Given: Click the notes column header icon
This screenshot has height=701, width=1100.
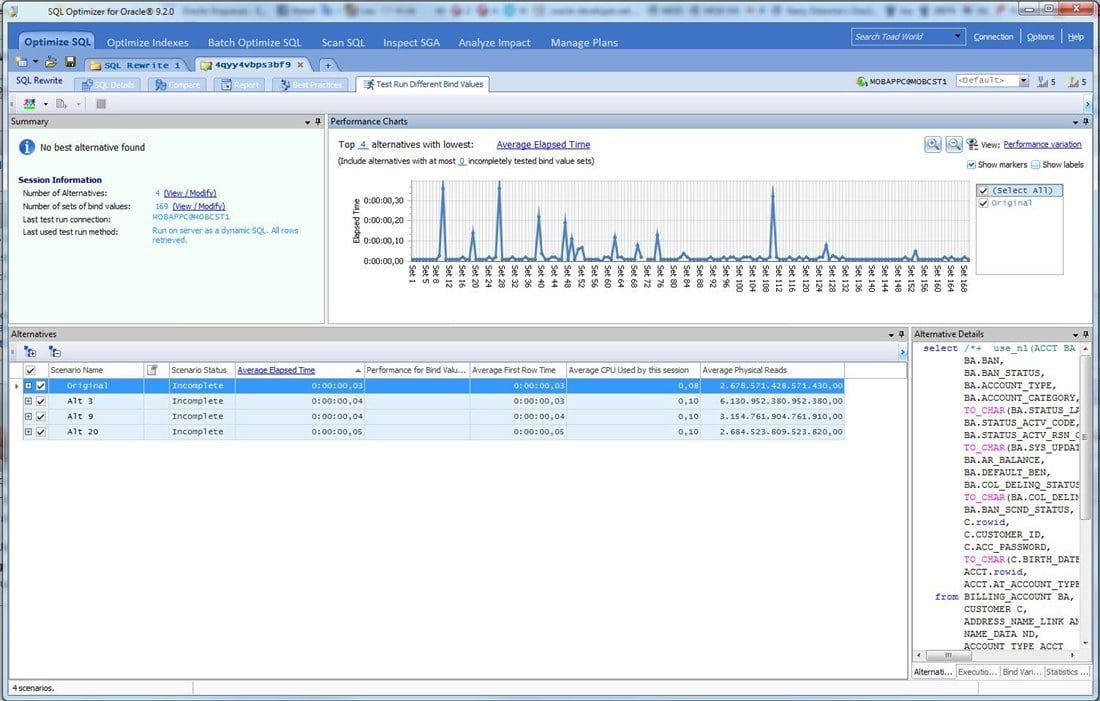Looking at the screenshot, I should (152, 370).
